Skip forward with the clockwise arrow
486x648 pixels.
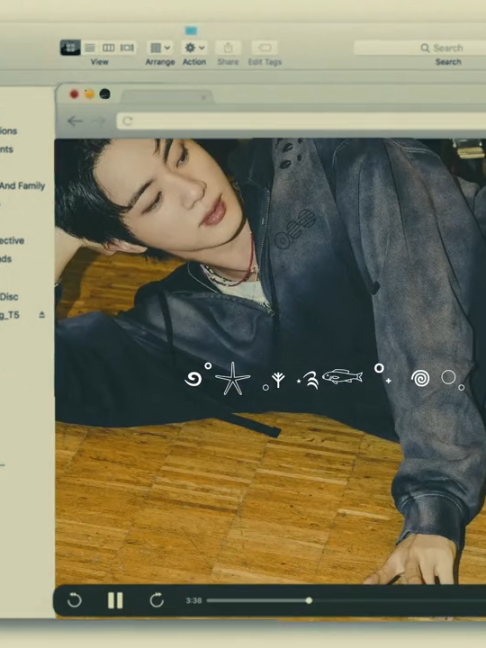[157, 600]
